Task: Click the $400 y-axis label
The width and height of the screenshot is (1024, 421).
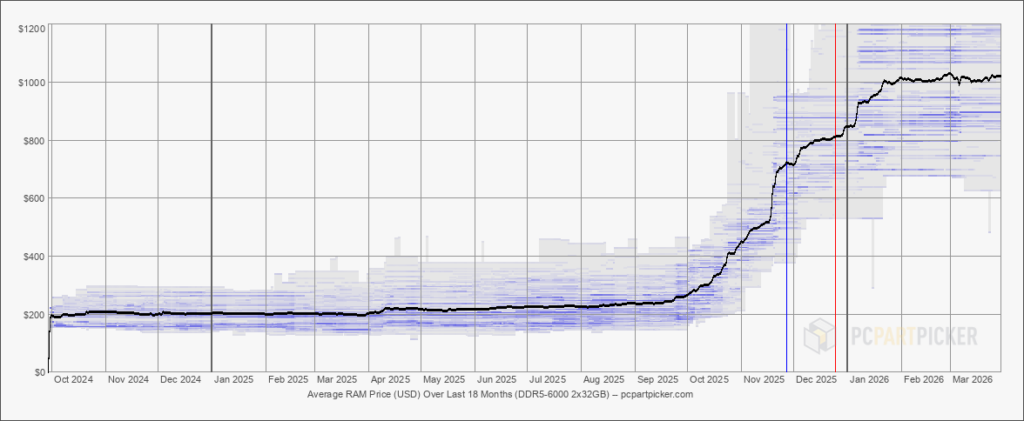Action: click(35, 256)
